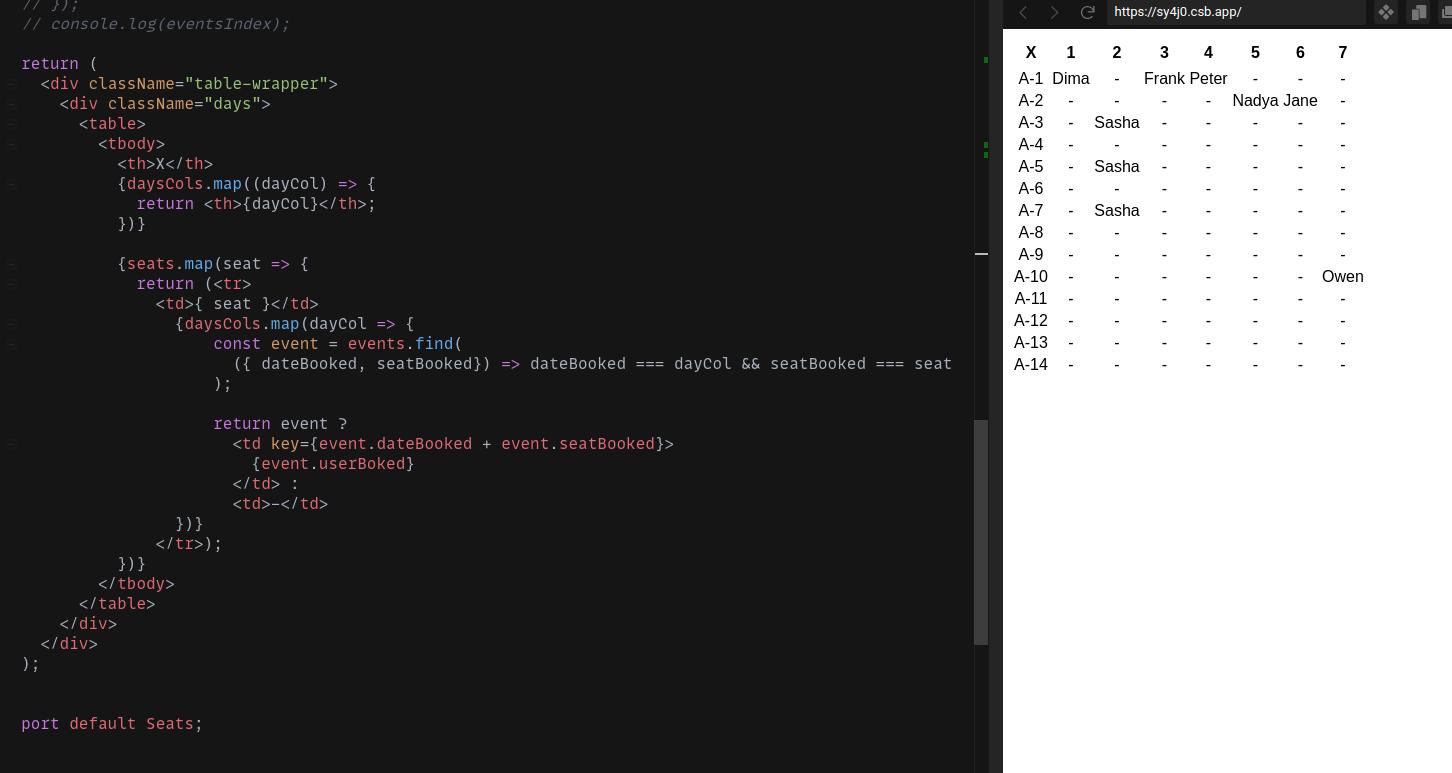Click "events.find(" in the code
The height and width of the screenshot is (773, 1452).
pyautogui.click(x=405, y=344)
